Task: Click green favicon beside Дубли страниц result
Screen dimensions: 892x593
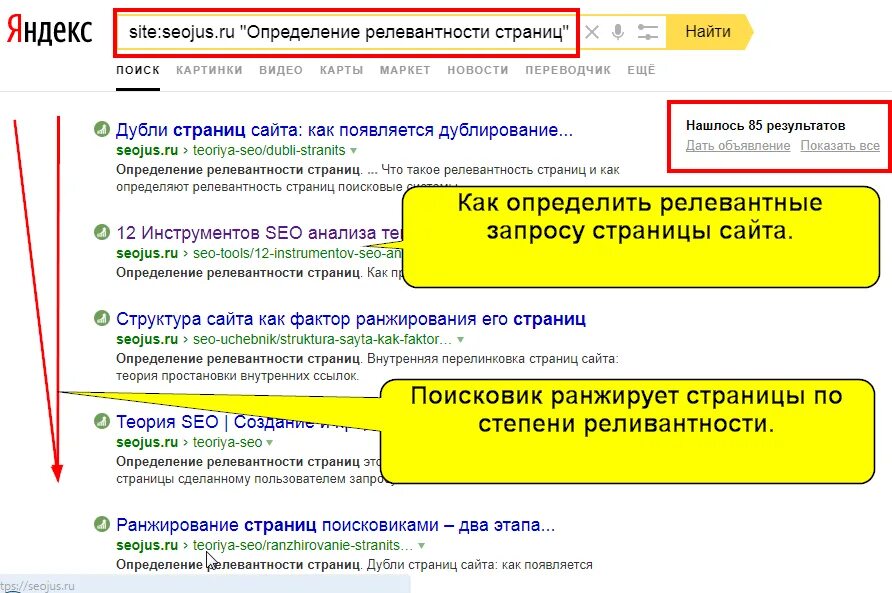Action: click(101, 129)
